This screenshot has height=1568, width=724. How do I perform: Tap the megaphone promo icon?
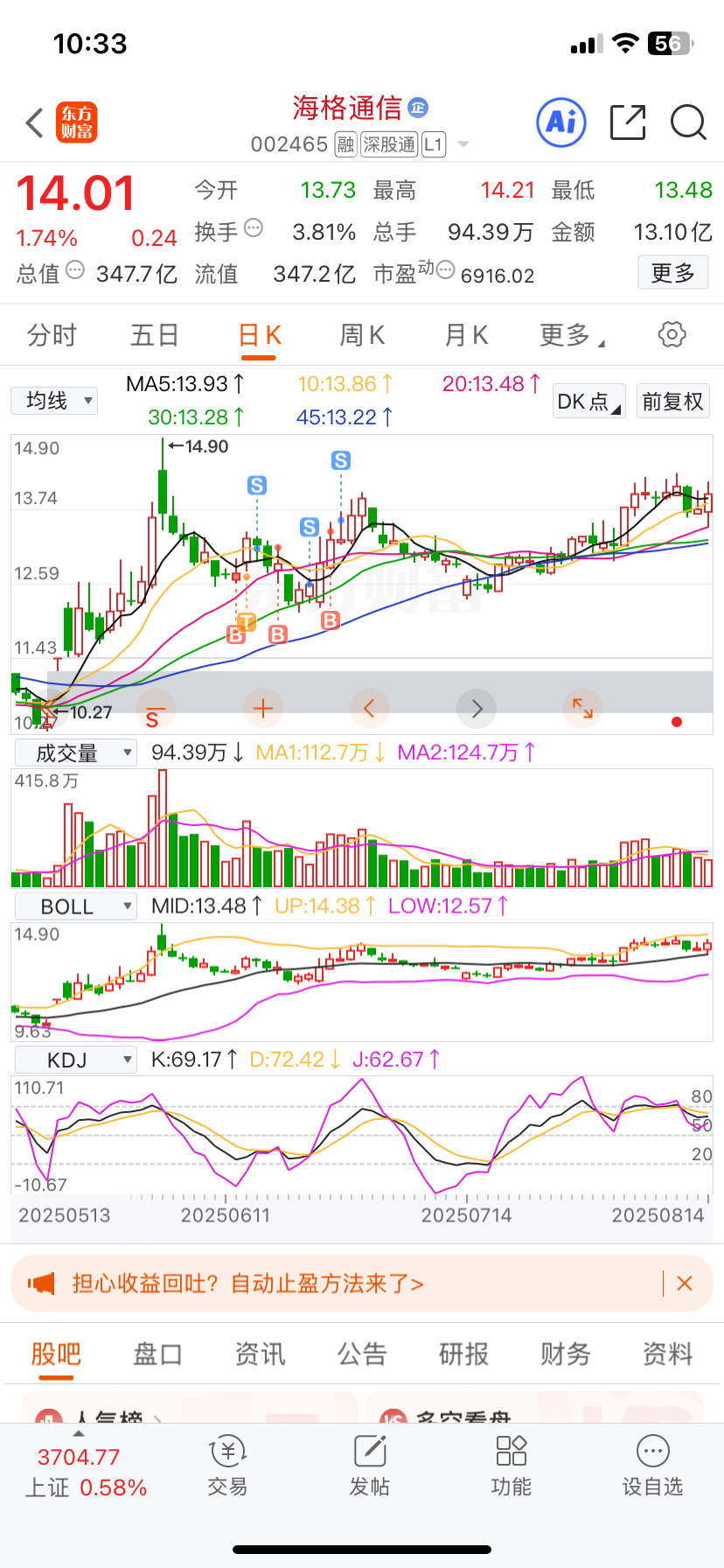41,1284
